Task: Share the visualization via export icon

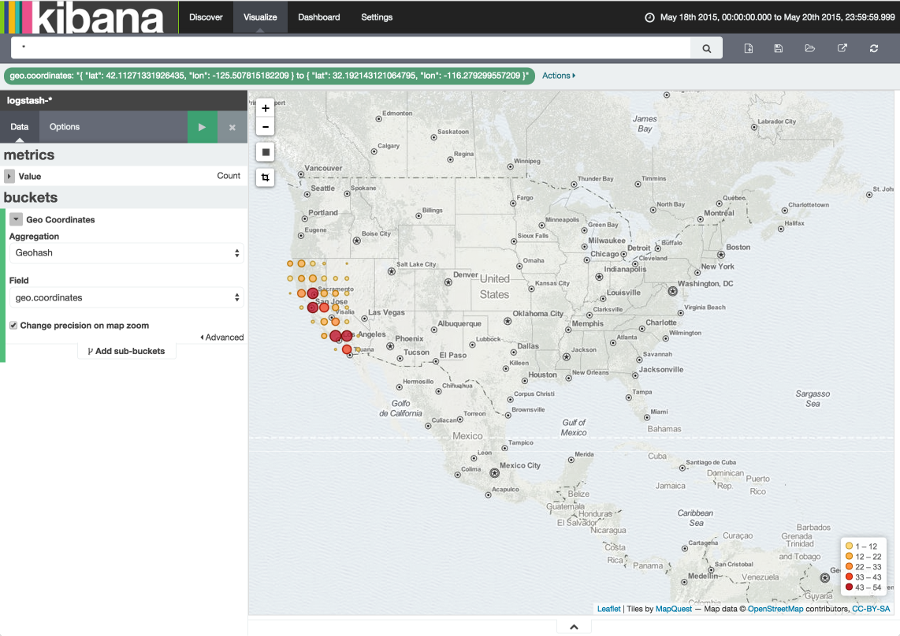Action: (842, 47)
